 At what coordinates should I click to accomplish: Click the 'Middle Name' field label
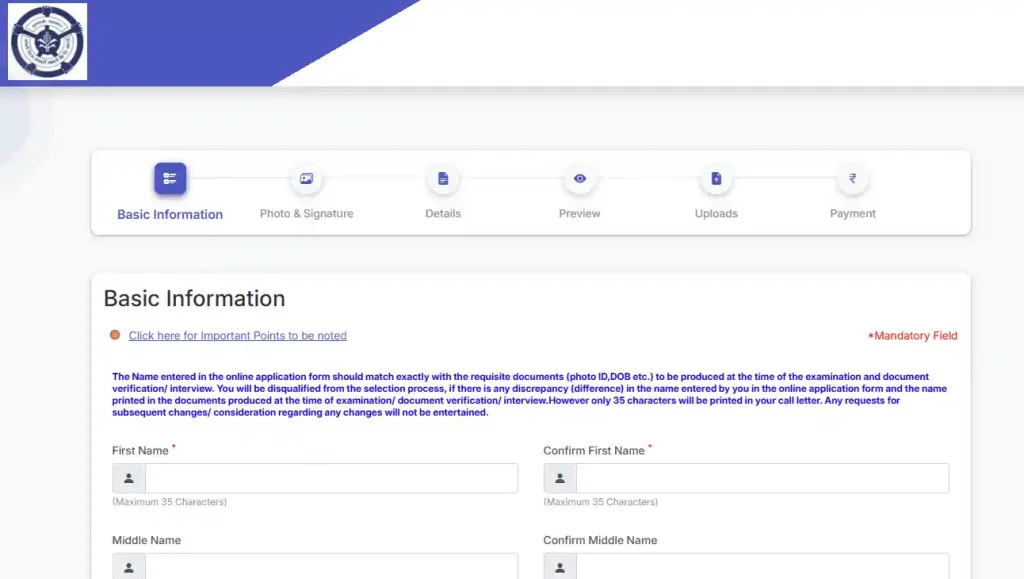pyautogui.click(x=146, y=540)
